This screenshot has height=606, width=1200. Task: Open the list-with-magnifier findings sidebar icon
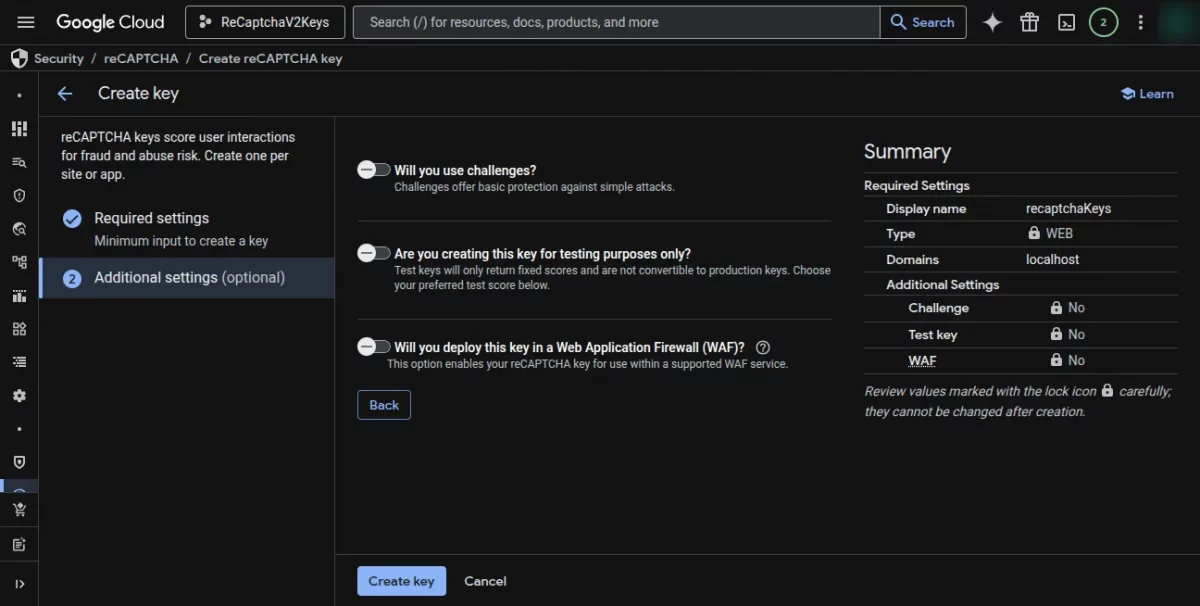(x=19, y=162)
